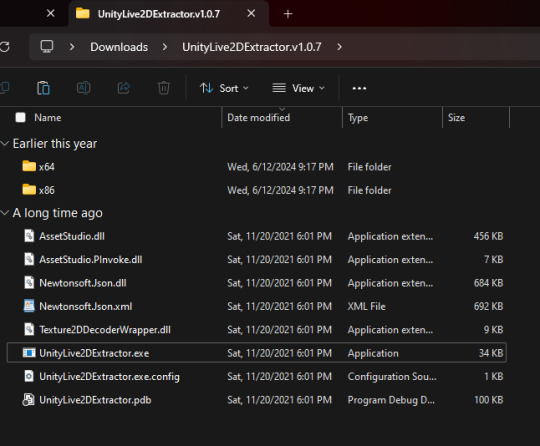Click the Share toolbar icon
The height and width of the screenshot is (446, 540).
click(x=124, y=88)
